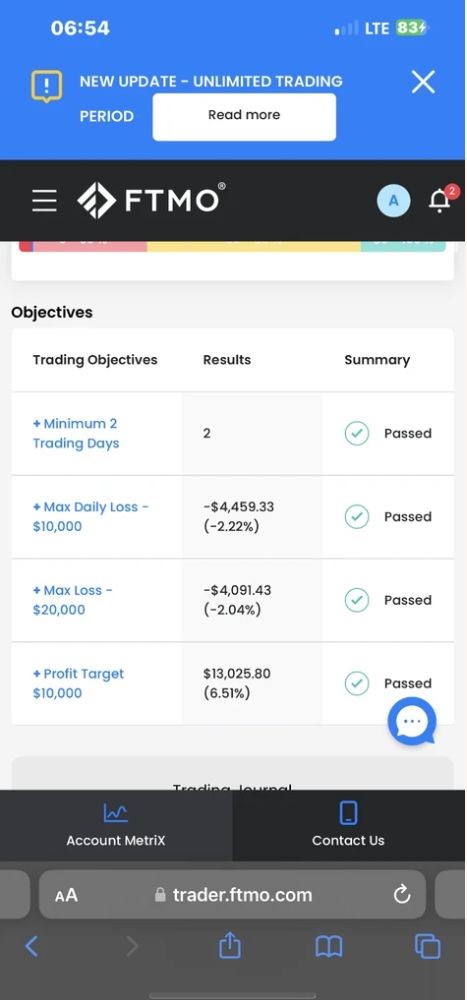Reload the page with the refresh icon
Viewport: 467px width, 1000px height.
click(x=402, y=895)
